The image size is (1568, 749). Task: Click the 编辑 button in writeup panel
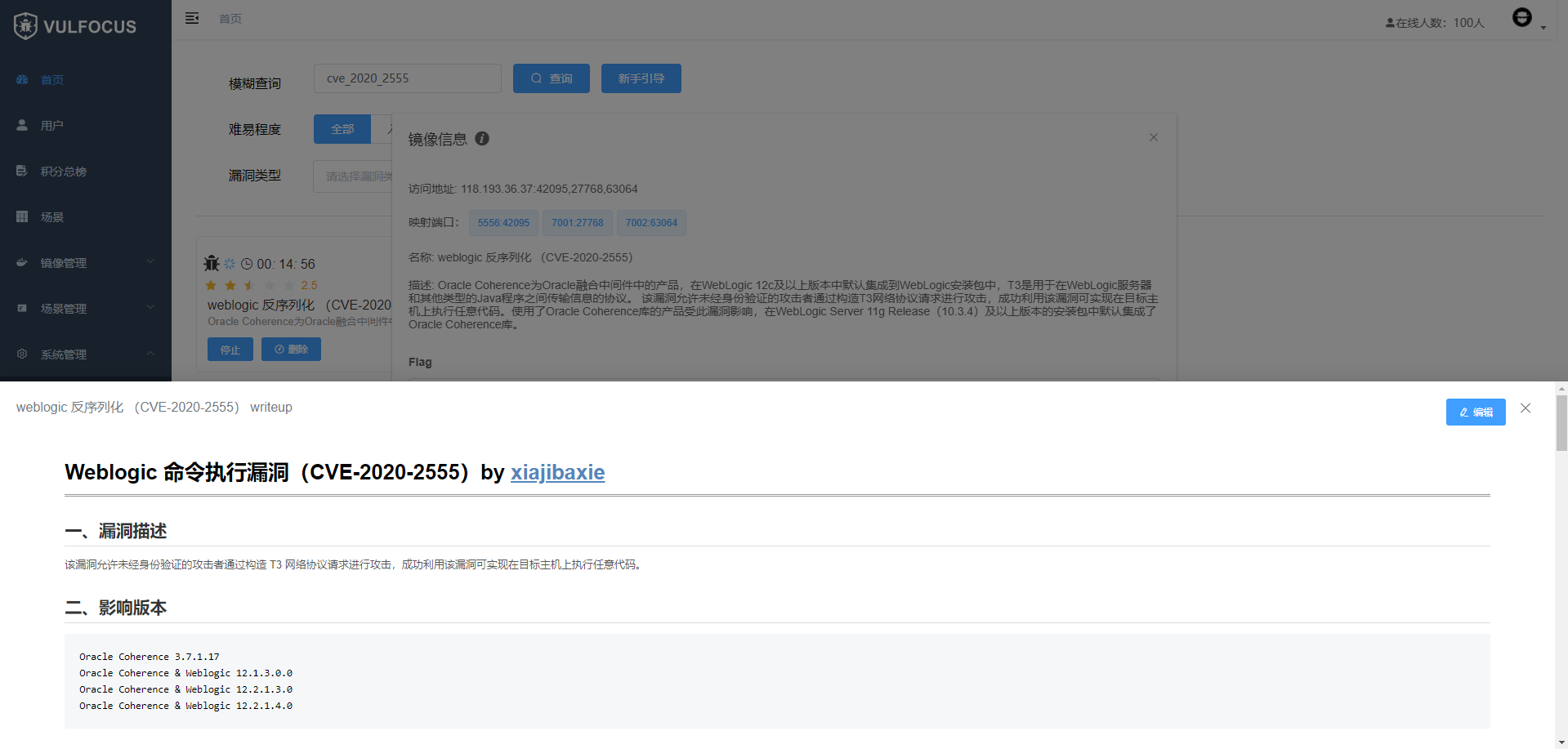click(x=1476, y=412)
